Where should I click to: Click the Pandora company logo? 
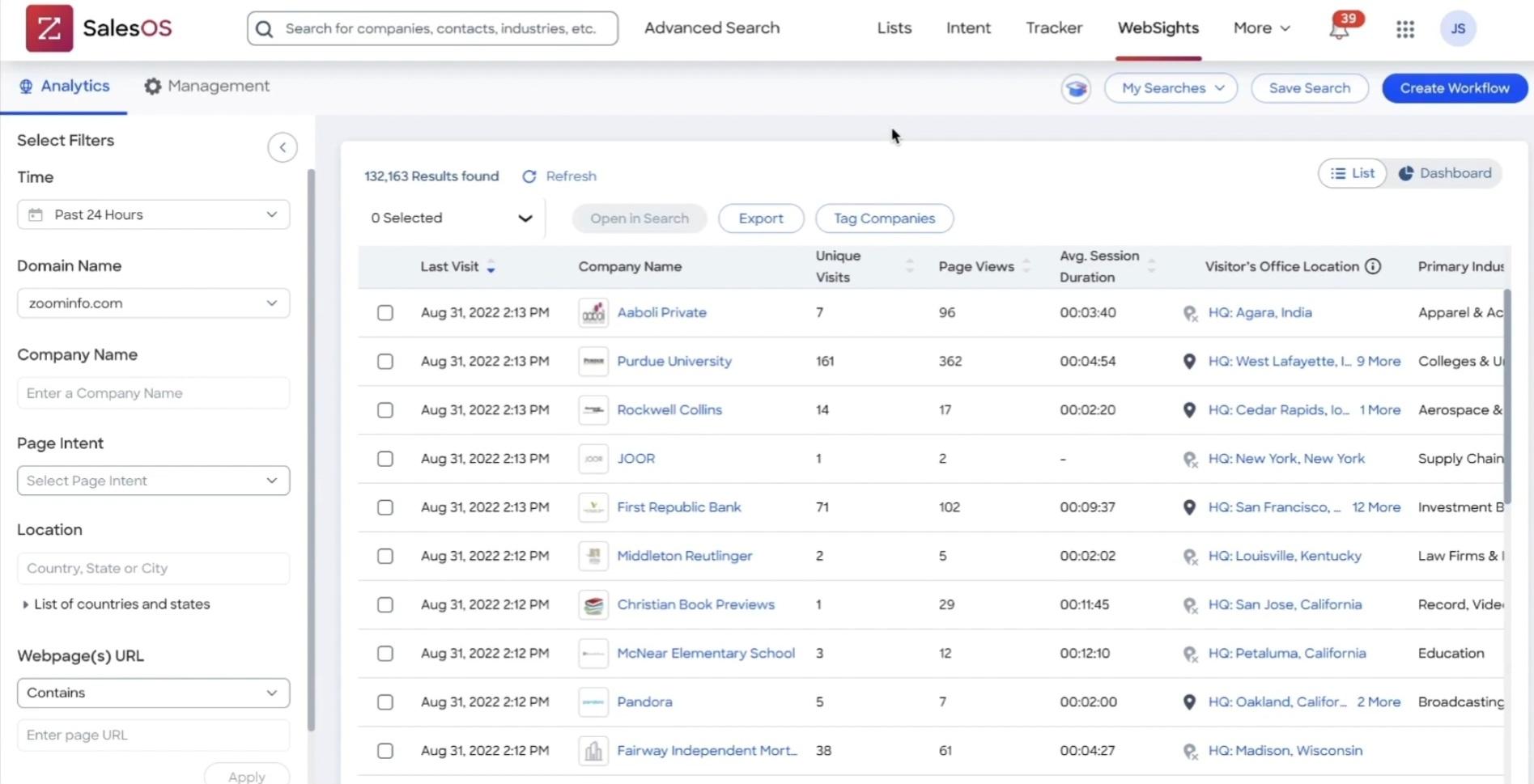click(x=593, y=701)
